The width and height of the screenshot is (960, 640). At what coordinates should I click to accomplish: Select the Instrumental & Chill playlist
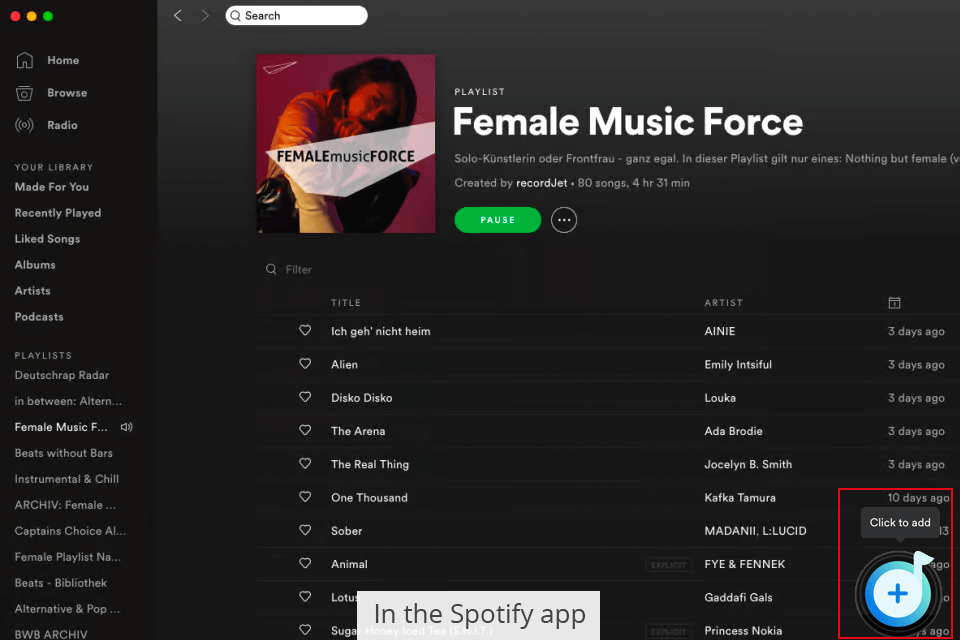(x=67, y=479)
